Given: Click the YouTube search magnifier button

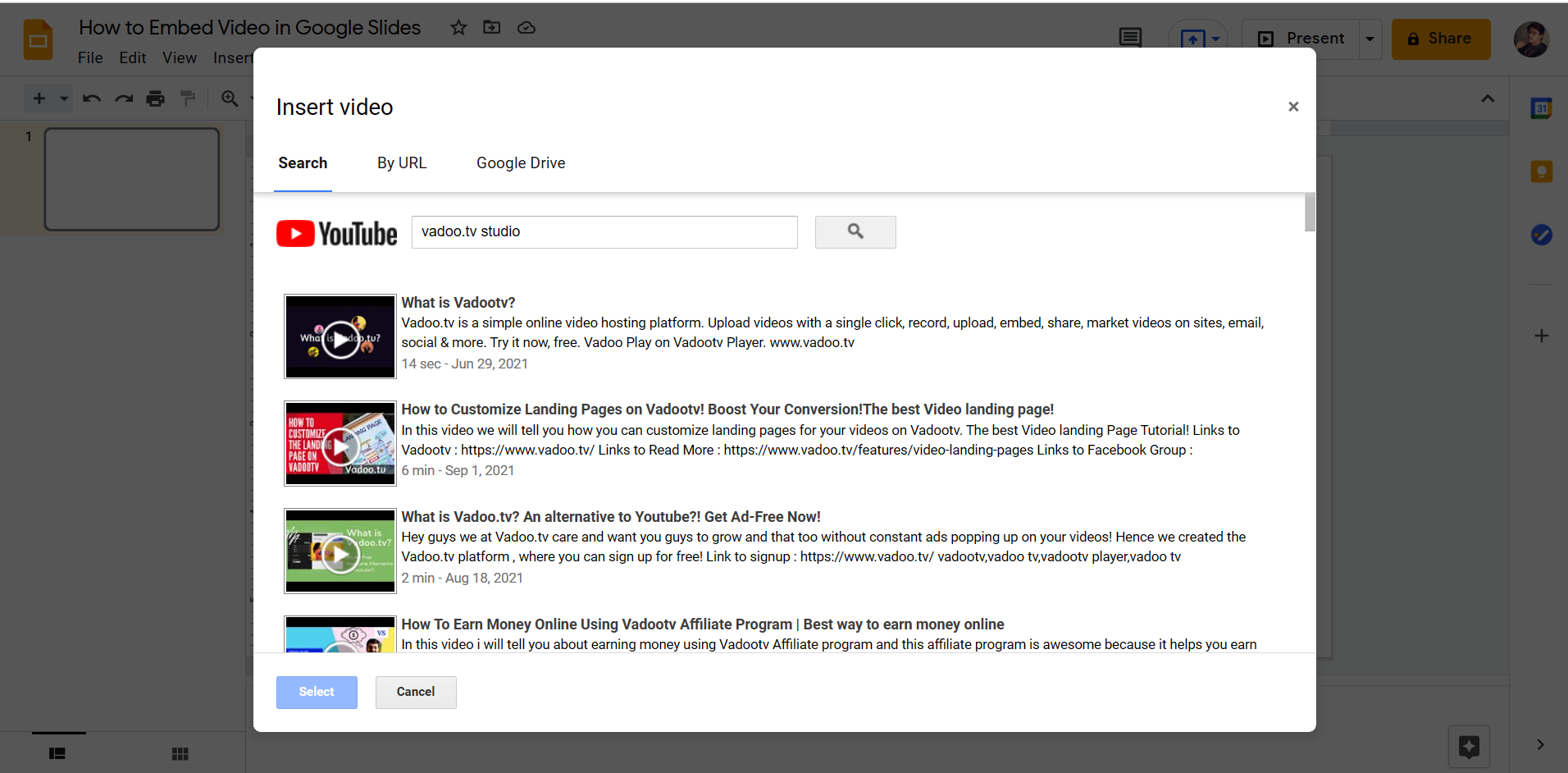Looking at the screenshot, I should click(x=855, y=232).
